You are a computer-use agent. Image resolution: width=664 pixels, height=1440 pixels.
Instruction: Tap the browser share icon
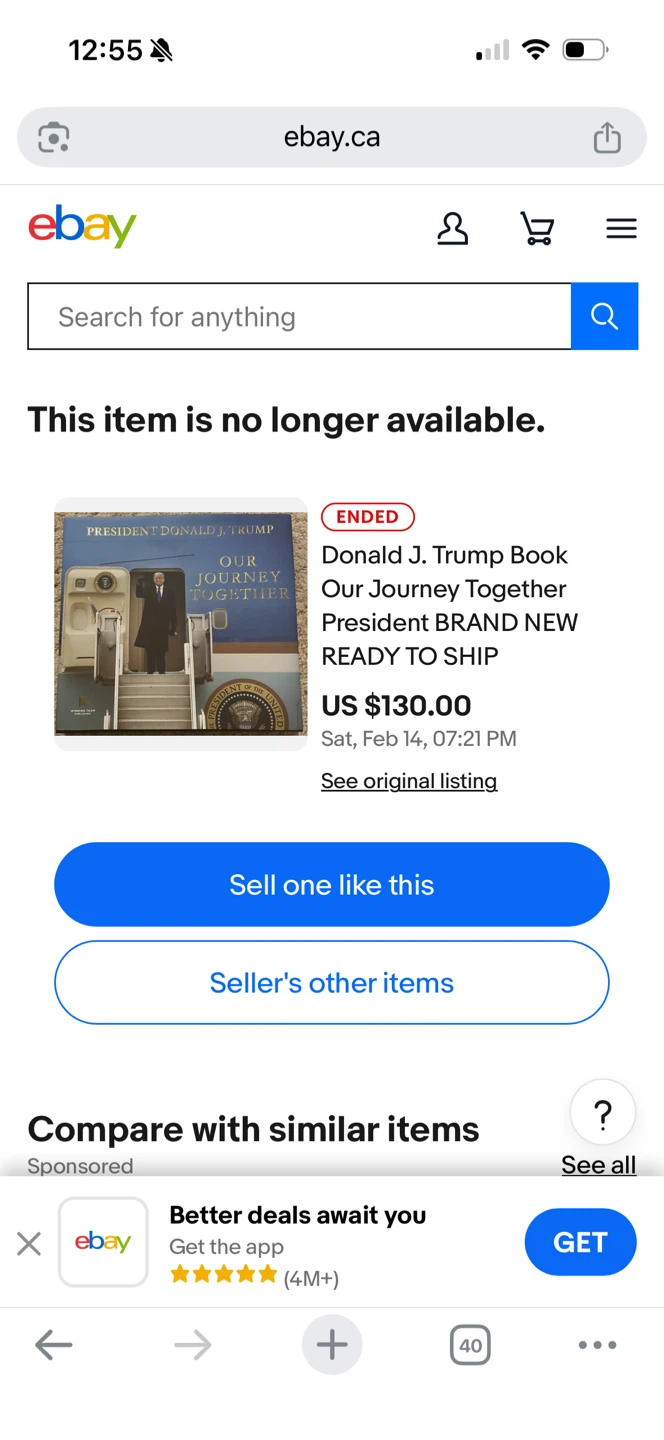tap(607, 137)
